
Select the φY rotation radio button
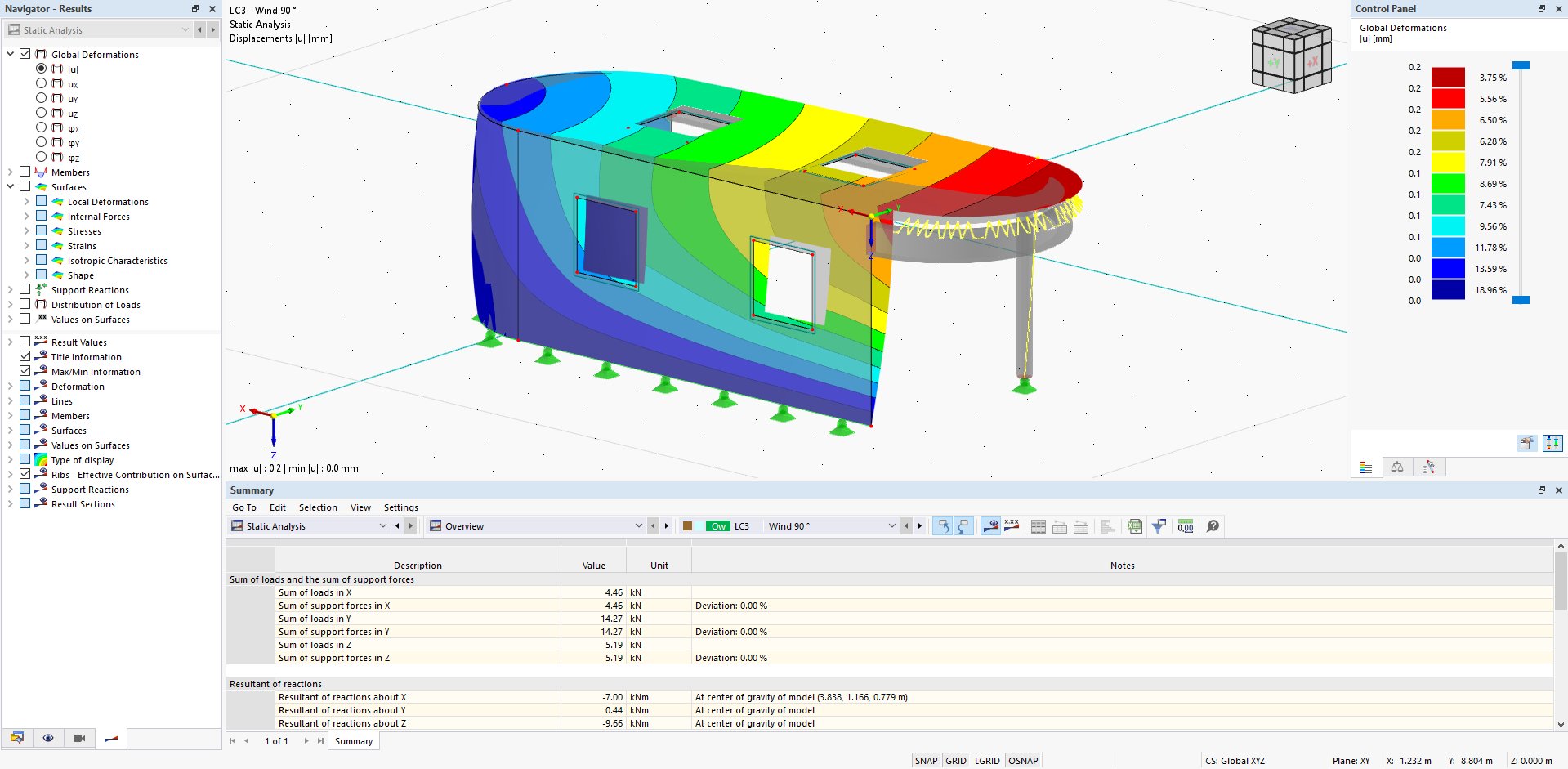point(41,142)
